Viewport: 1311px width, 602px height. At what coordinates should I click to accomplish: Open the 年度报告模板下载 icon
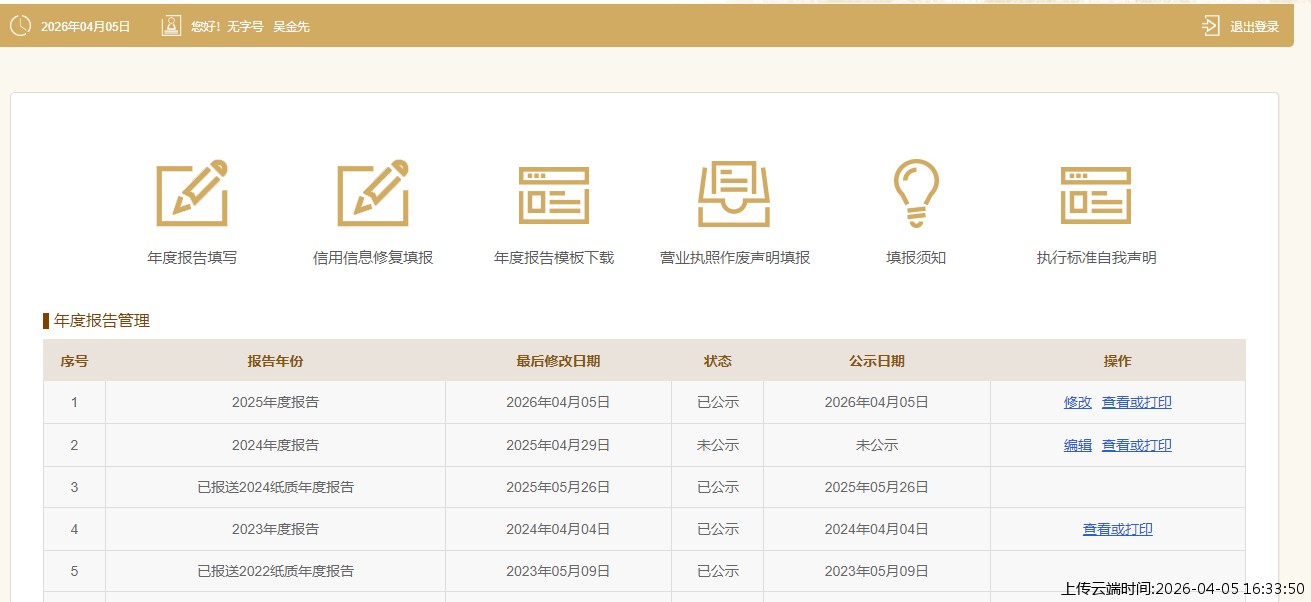[553, 194]
